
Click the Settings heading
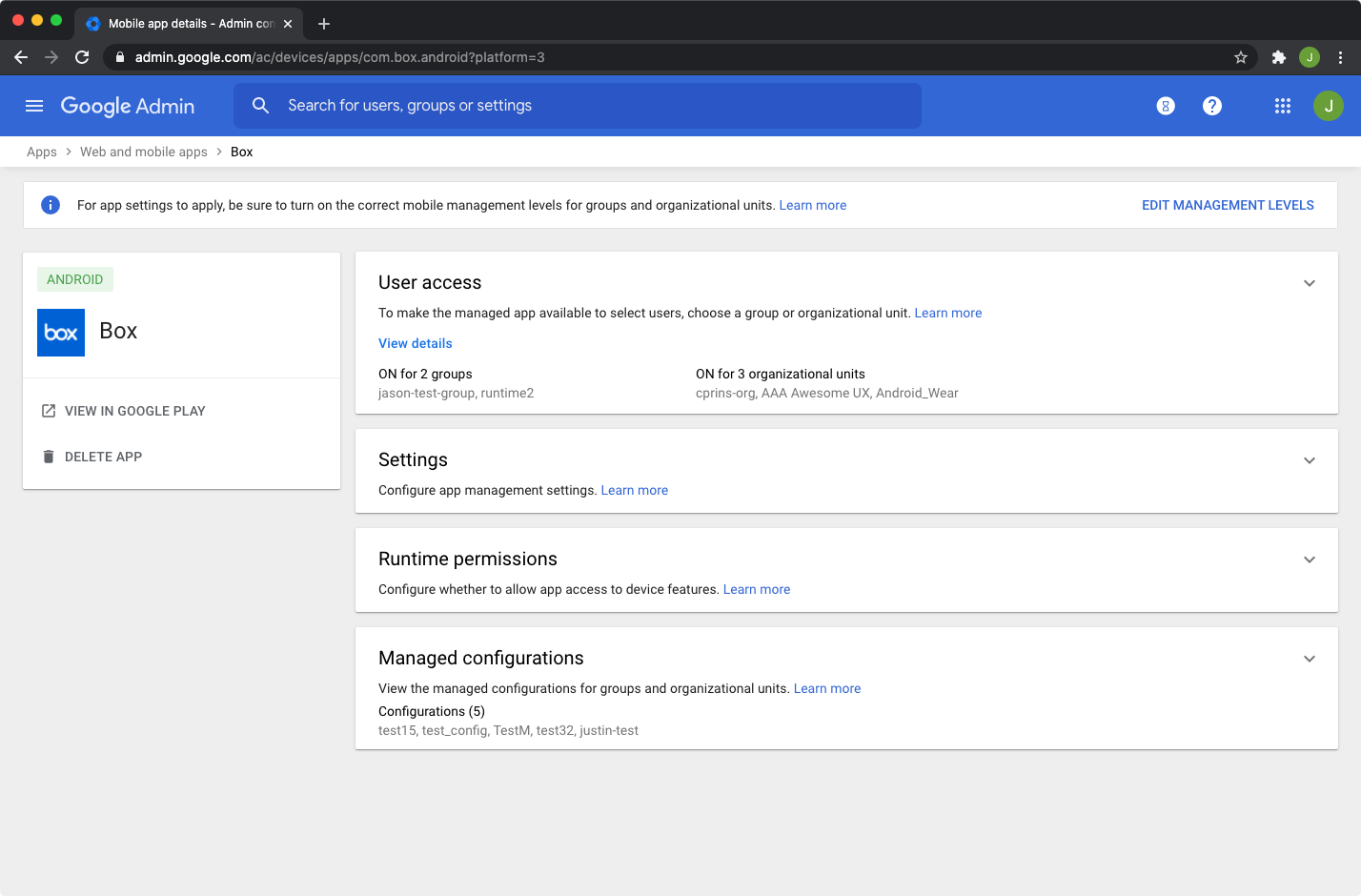point(413,459)
